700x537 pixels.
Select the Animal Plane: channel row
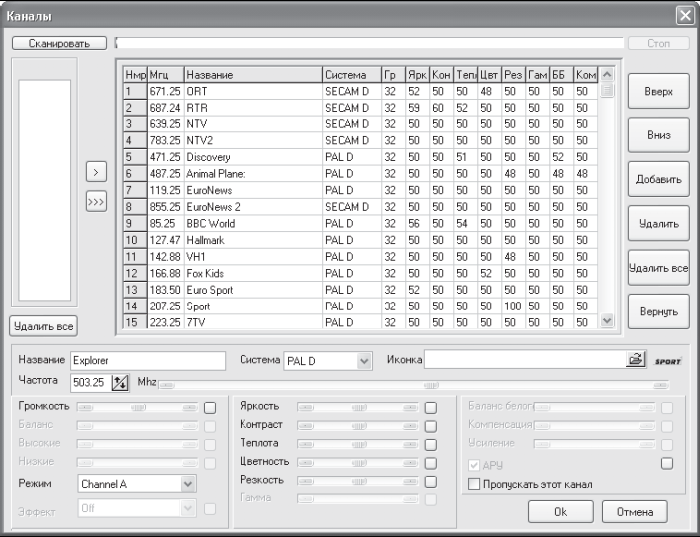(x=361, y=174)
